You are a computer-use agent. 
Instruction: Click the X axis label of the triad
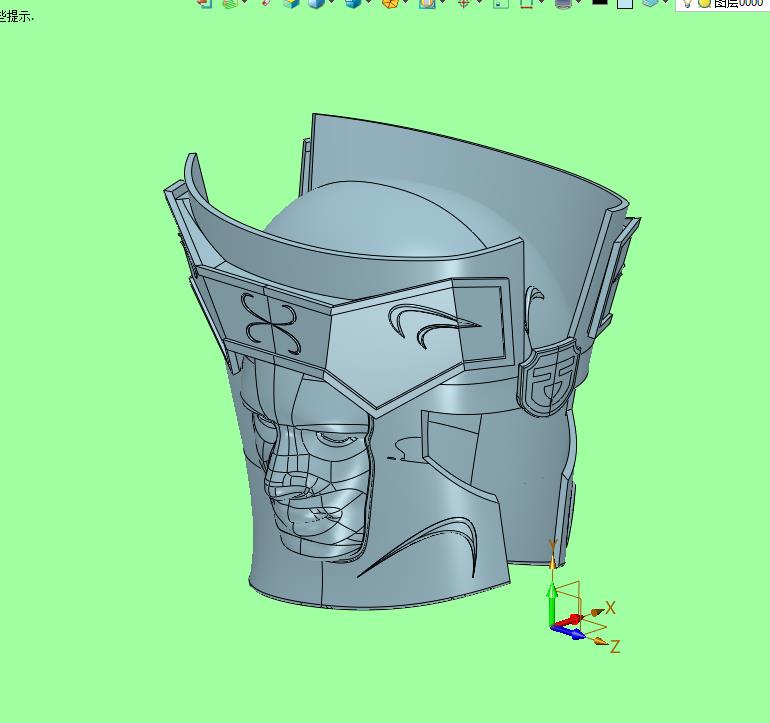[610, 608]
